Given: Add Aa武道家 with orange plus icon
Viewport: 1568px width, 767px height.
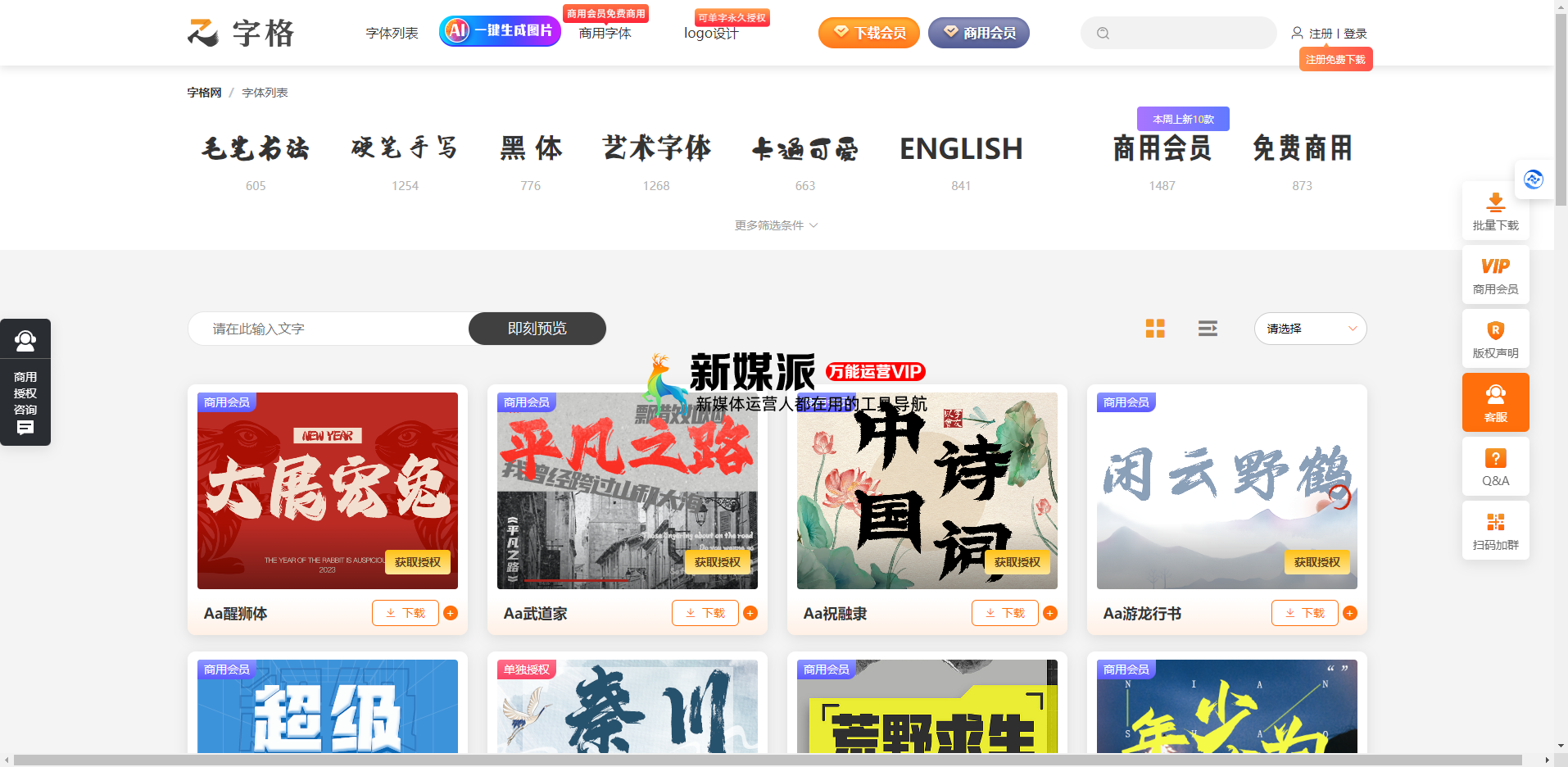Looking at the screenshot, I should tap(750, 613).
